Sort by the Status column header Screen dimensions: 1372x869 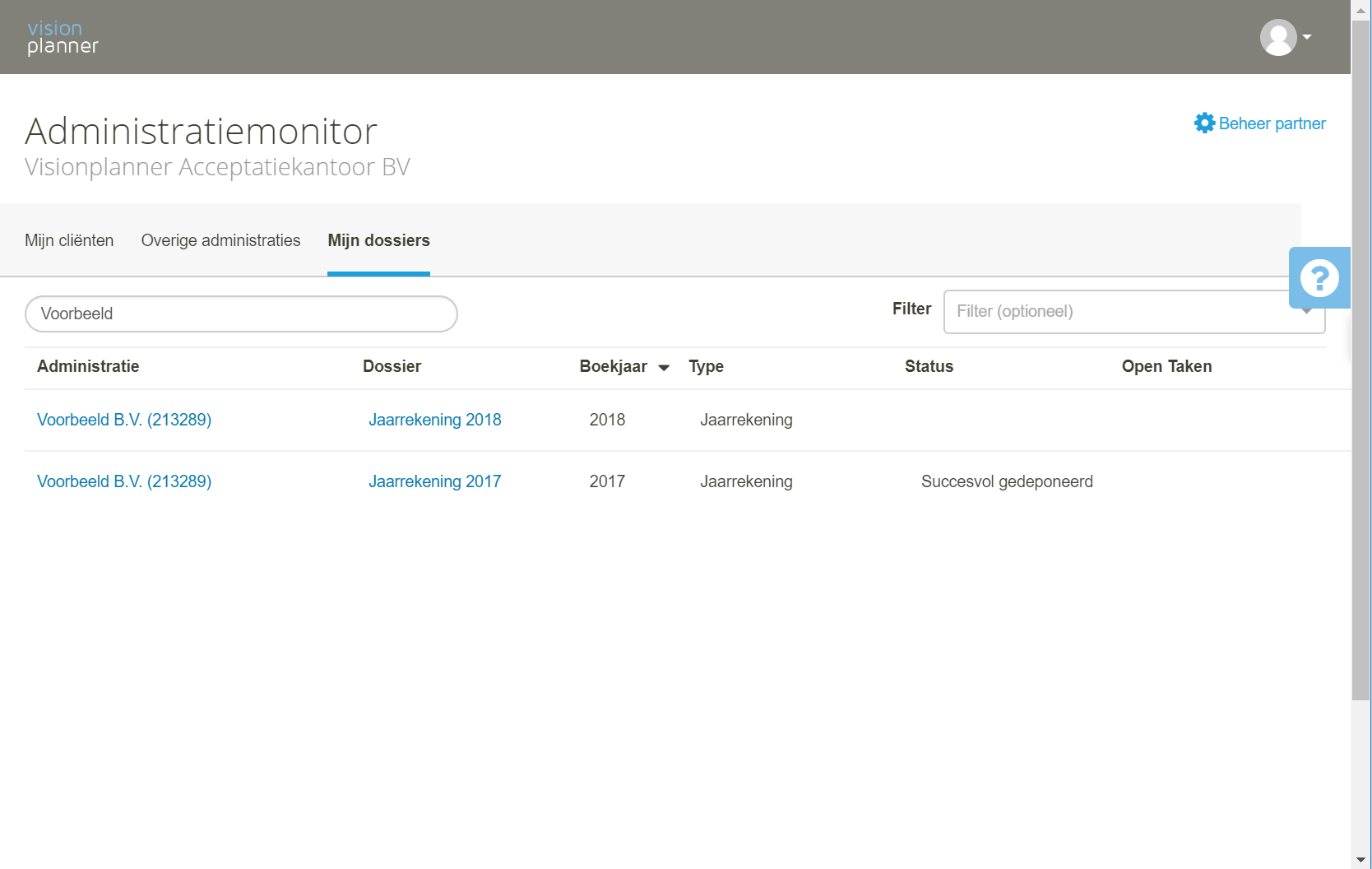point(929,366)
